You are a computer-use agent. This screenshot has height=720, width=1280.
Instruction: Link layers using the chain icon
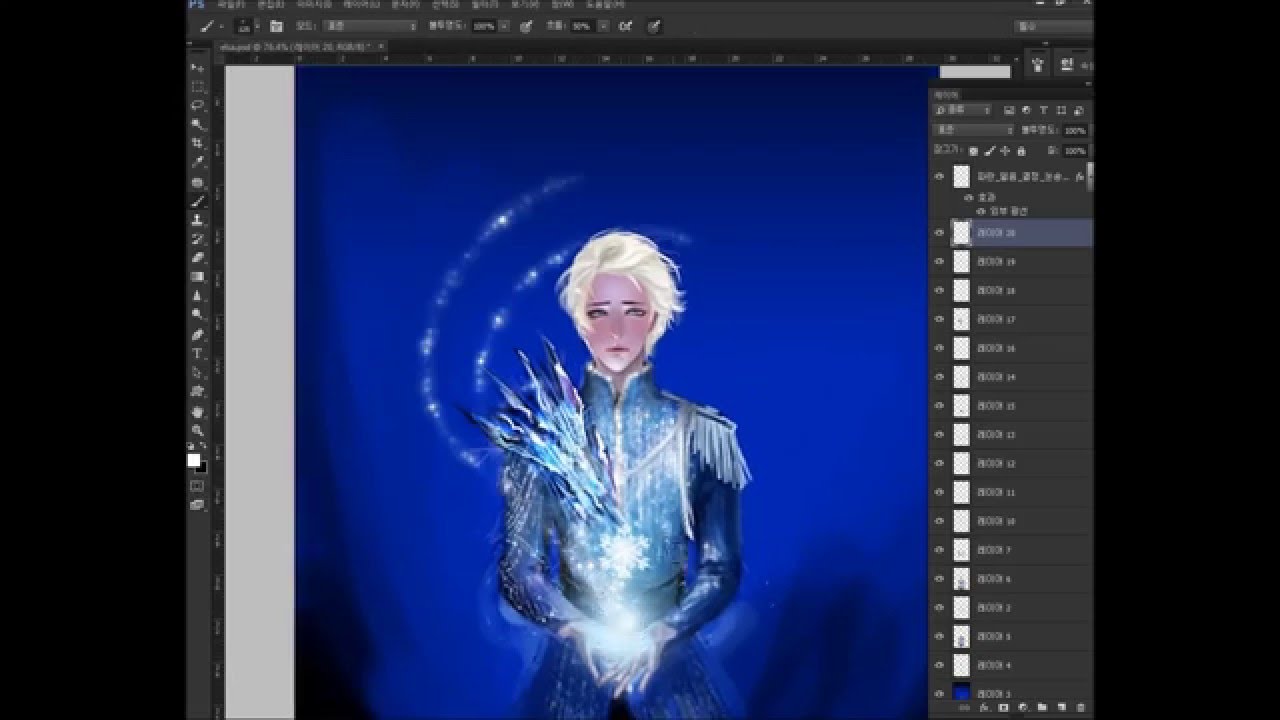click(965, 708)
